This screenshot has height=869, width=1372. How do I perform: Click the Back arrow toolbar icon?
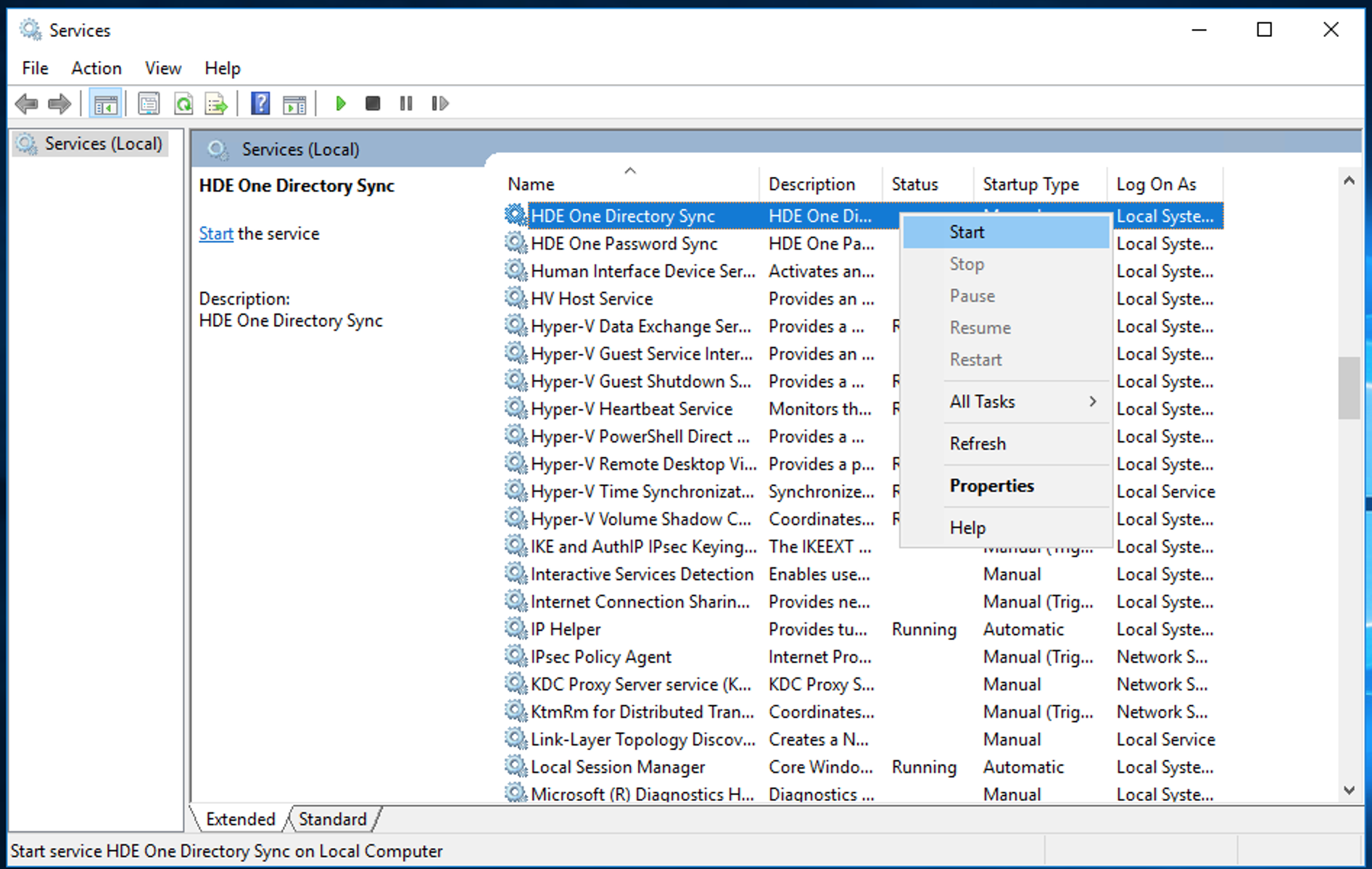[27, 104]
